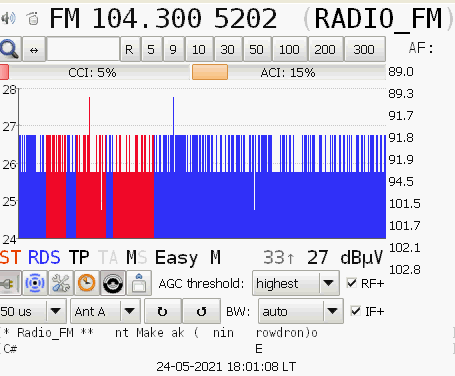Select the 50 step button

pos(257,49)
